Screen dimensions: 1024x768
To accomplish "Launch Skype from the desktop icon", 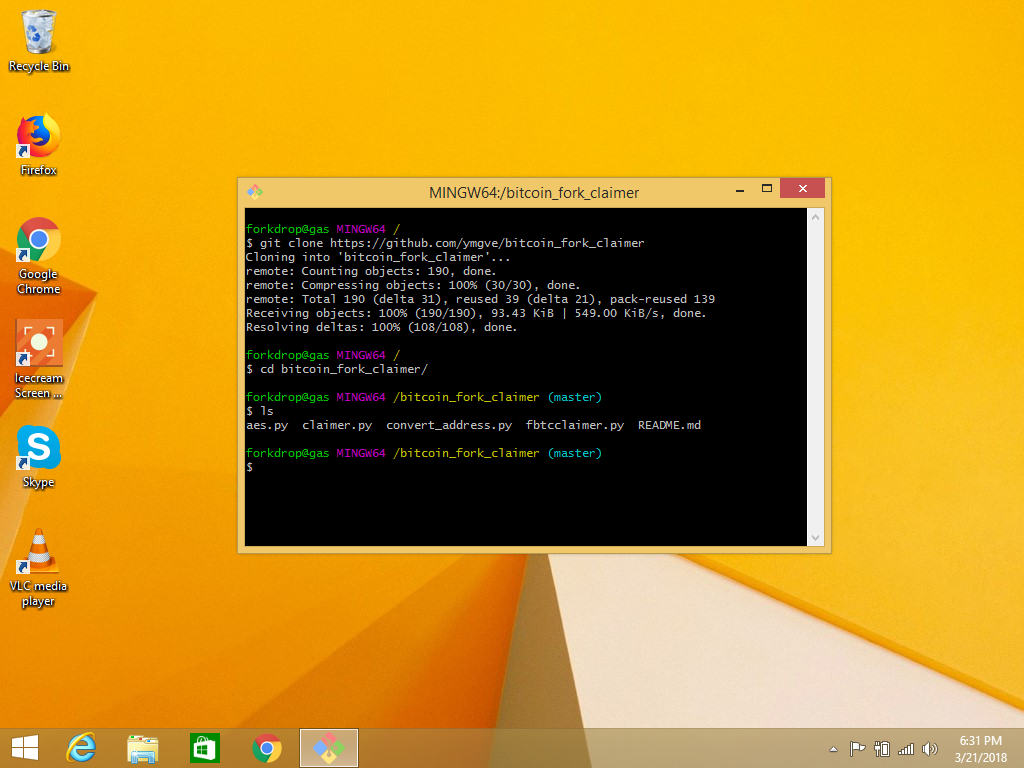I will pyautogui.click(x=39, y=449).
